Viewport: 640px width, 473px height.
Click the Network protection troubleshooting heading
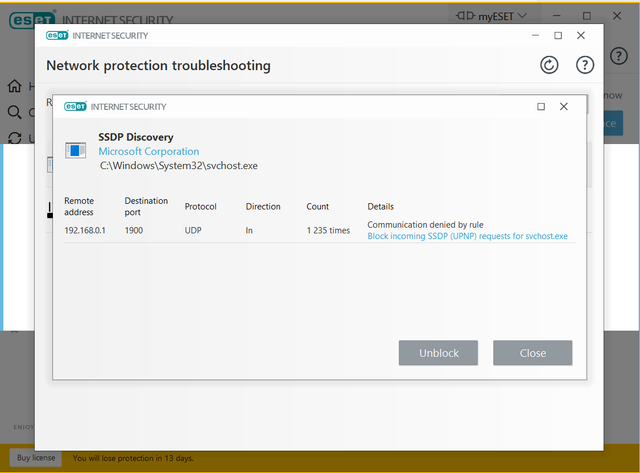pos(158,66)
